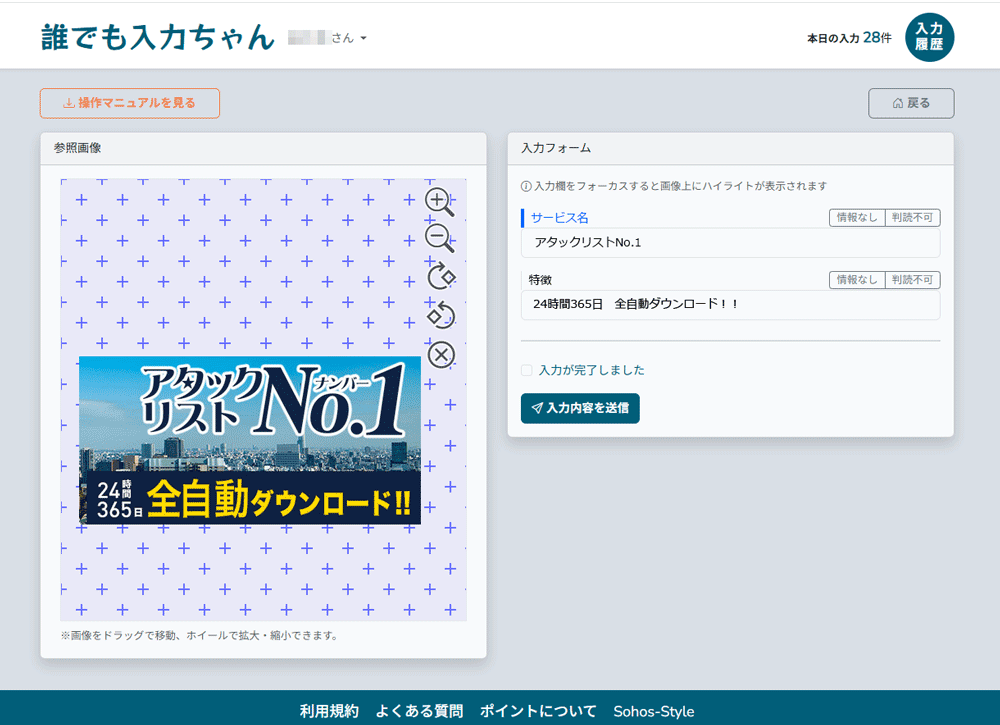
Task: Open the よくある質問 footer link
Action: tap(419, 712)
